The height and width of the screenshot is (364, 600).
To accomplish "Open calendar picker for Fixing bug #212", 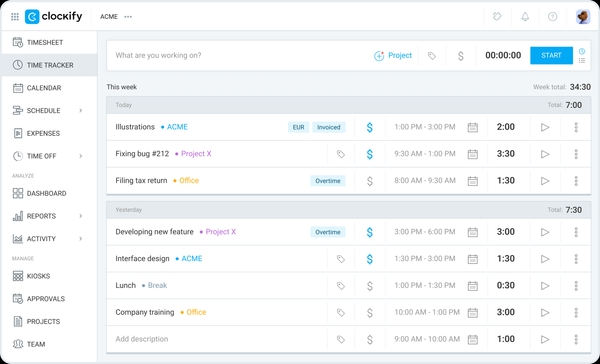I will click(473, 154).
